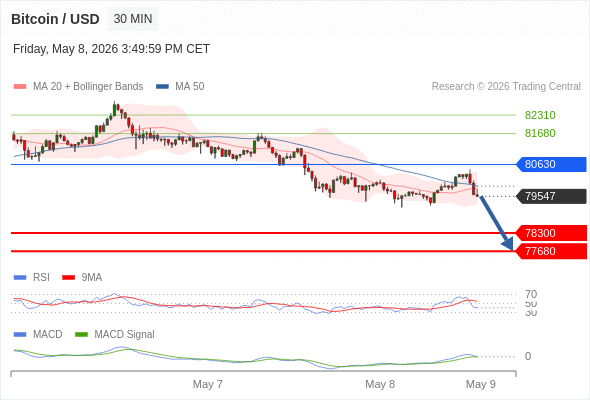Click the May 7 date axis label
590x400 pixels.
[x=207, y=384]
